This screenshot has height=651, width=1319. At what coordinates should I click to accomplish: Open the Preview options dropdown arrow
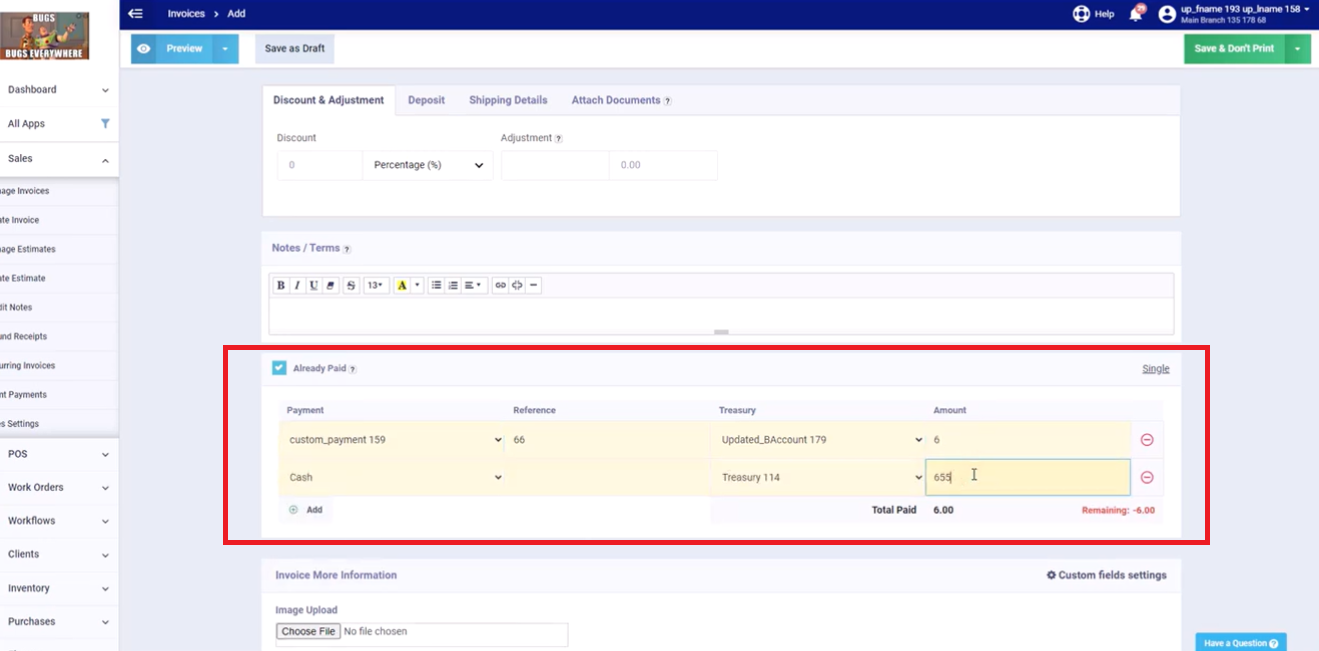(225, 48)
